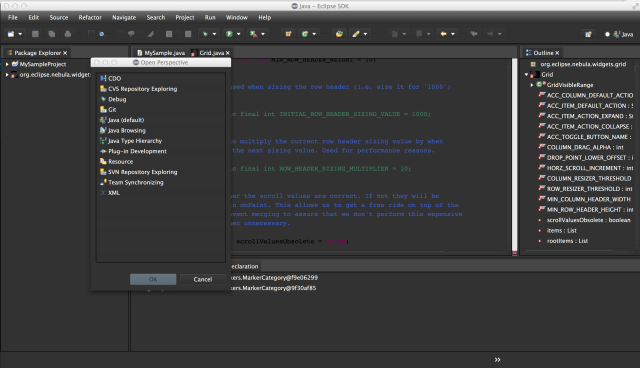
Task: Click the New Java Package icon
Action: point(289,34)
